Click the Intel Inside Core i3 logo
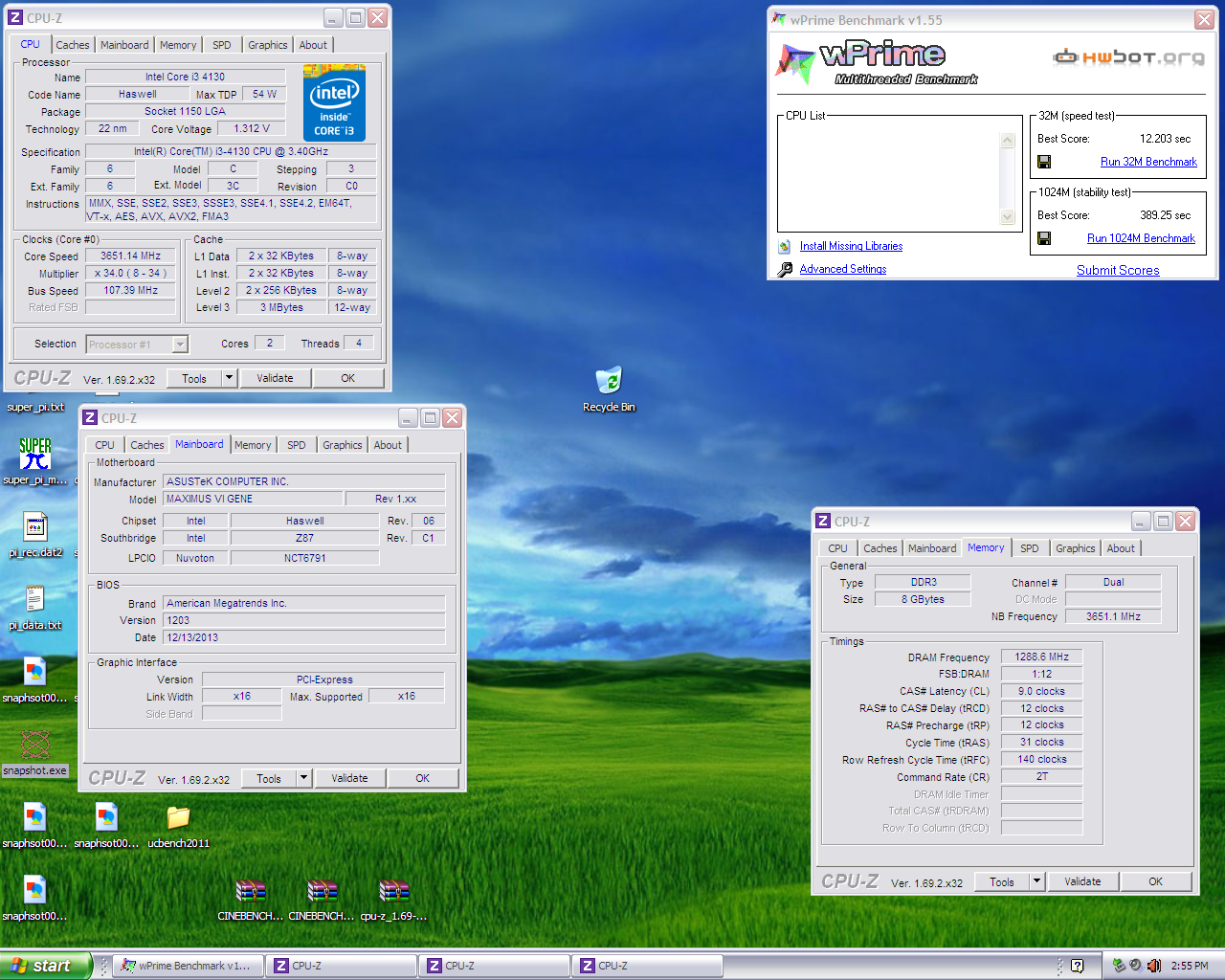Viewport: 1225px width, 980px height. tap(334, 102)
